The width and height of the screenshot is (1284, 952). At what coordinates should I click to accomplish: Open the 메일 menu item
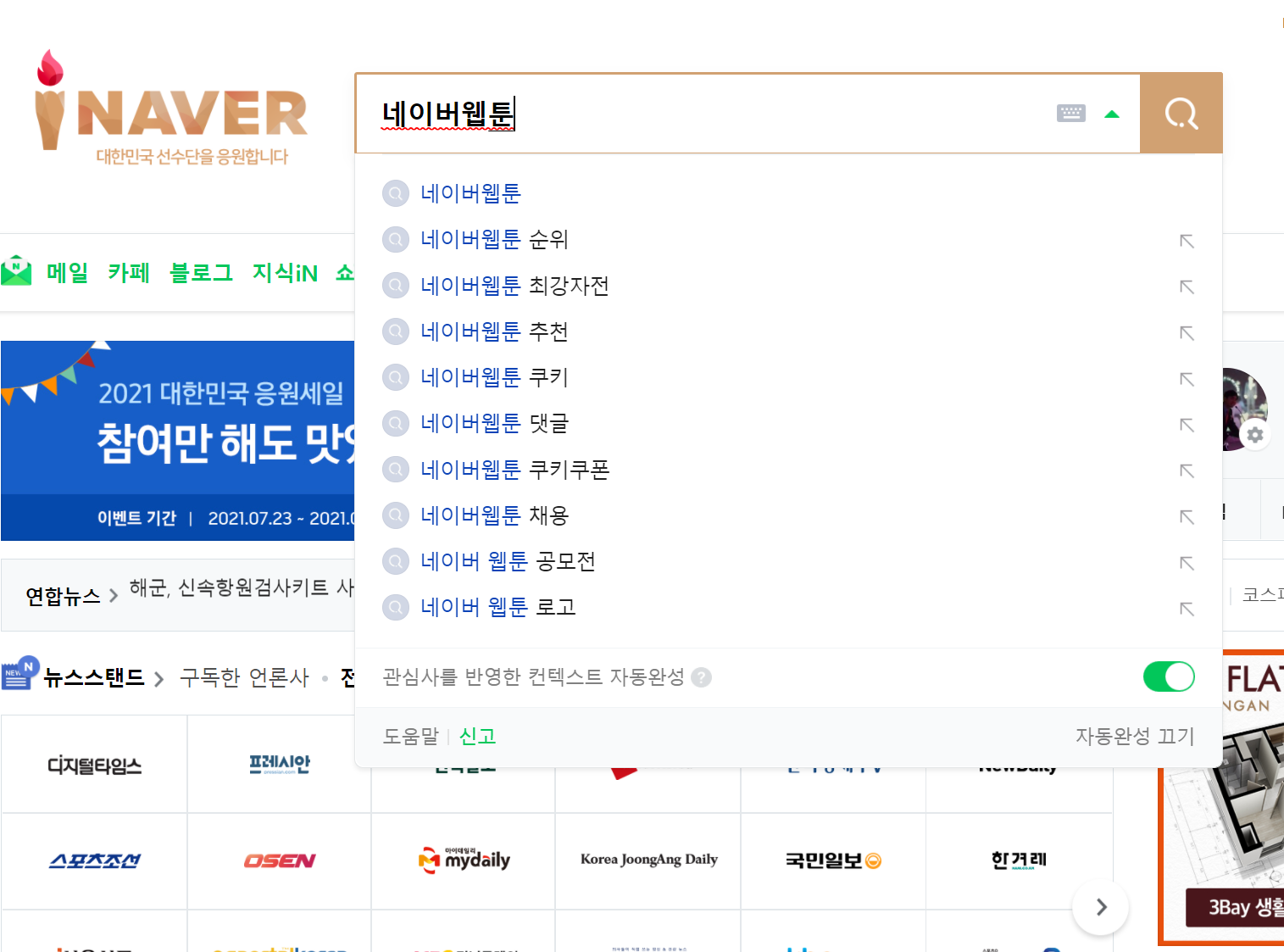click(68, 272)
